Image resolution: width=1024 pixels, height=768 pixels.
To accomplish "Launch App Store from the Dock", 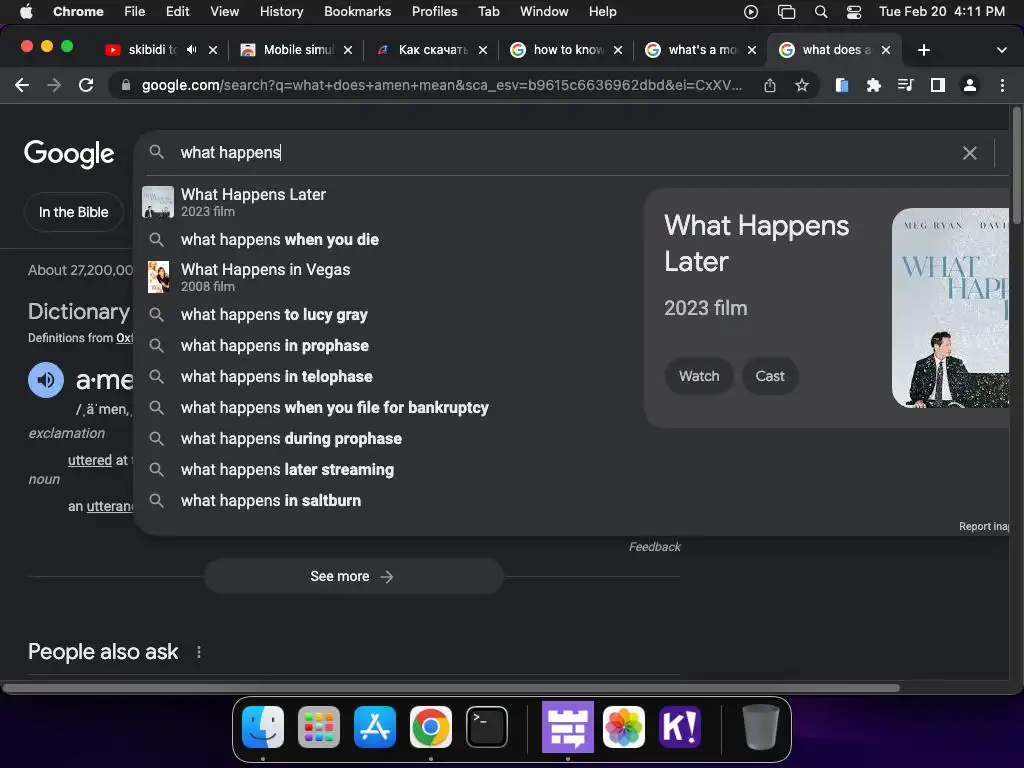I will point(375,727).
